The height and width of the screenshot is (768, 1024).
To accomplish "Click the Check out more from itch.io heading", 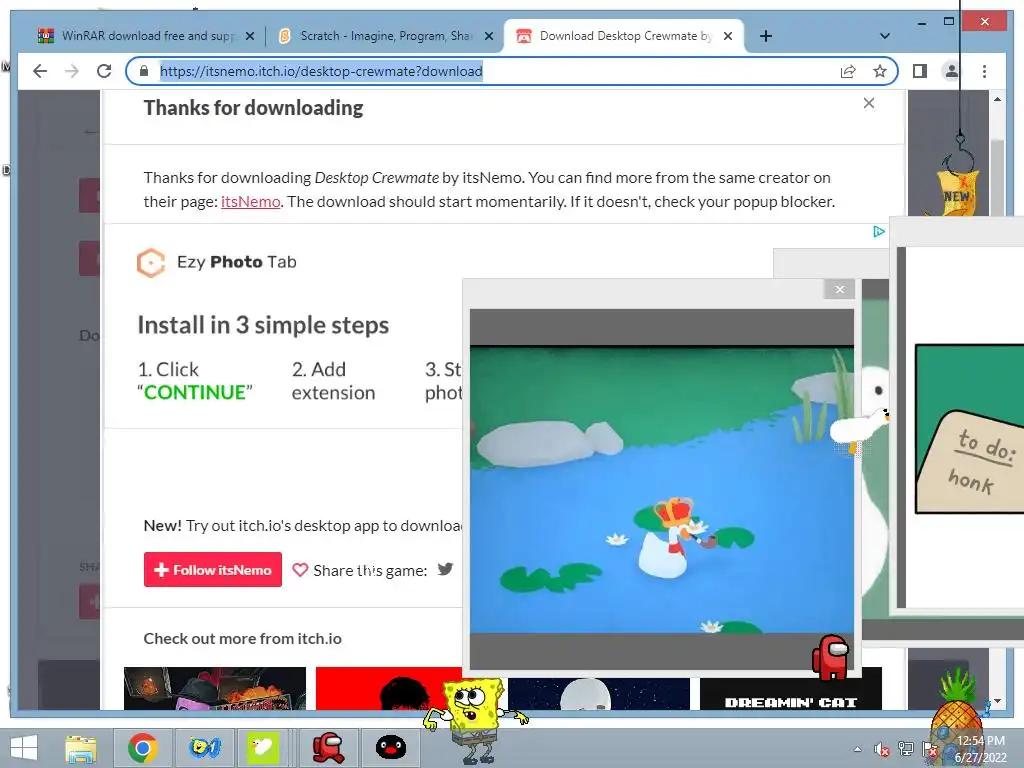I will [242, 639].
